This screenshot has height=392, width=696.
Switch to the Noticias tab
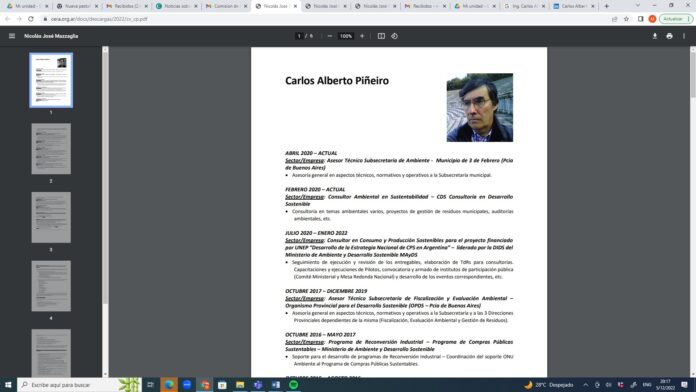[x=176, y=6]
